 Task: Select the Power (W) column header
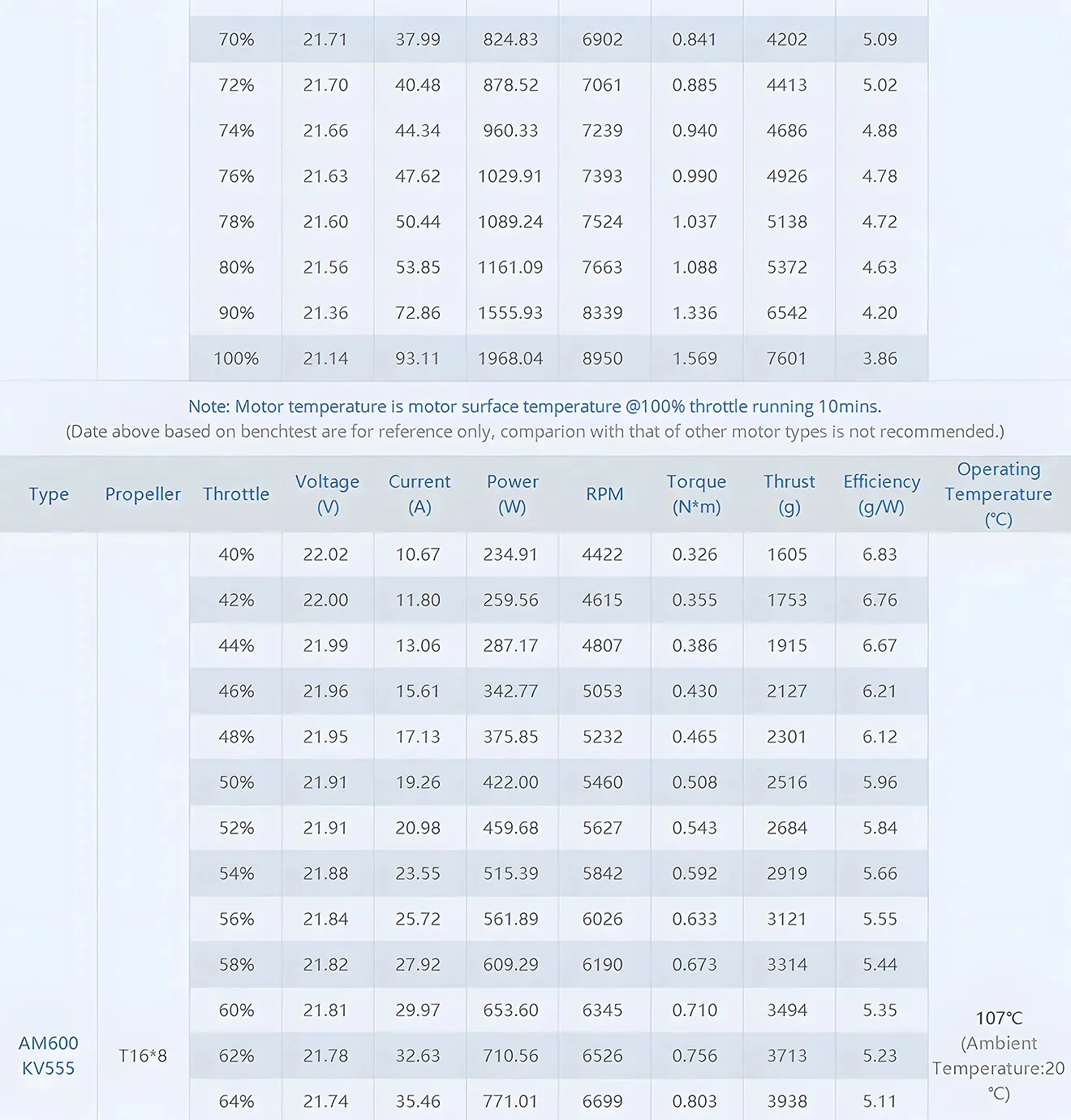tap(512, 494)
